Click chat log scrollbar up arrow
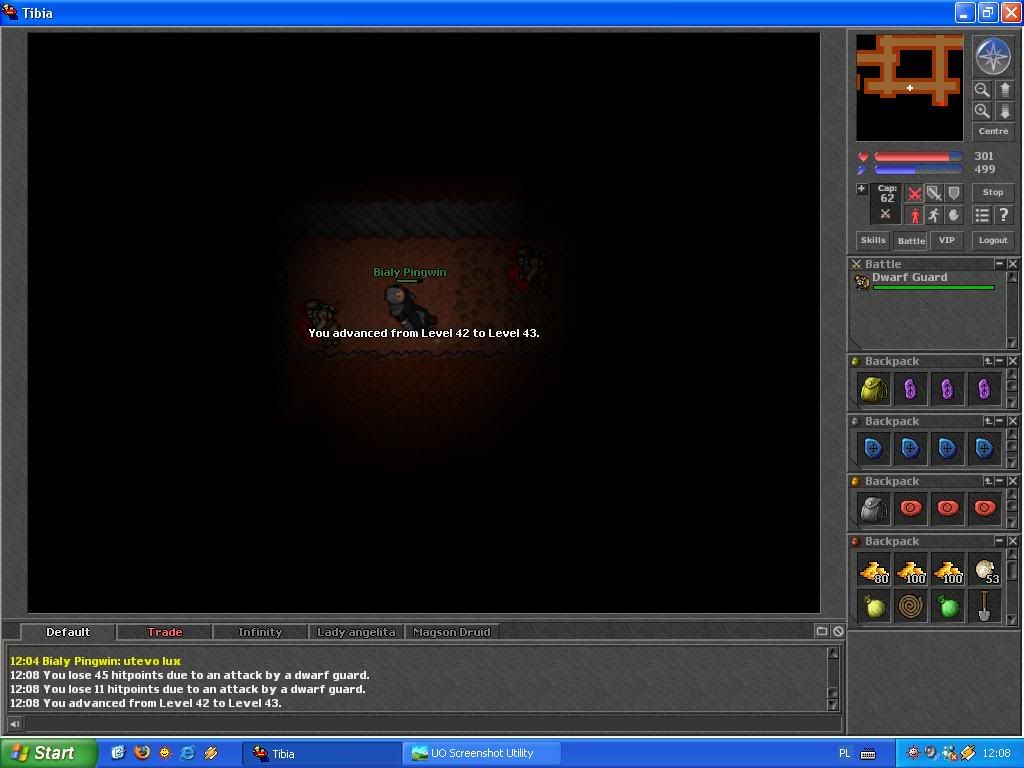This screenshot has width=1024, height=768. 833,652
